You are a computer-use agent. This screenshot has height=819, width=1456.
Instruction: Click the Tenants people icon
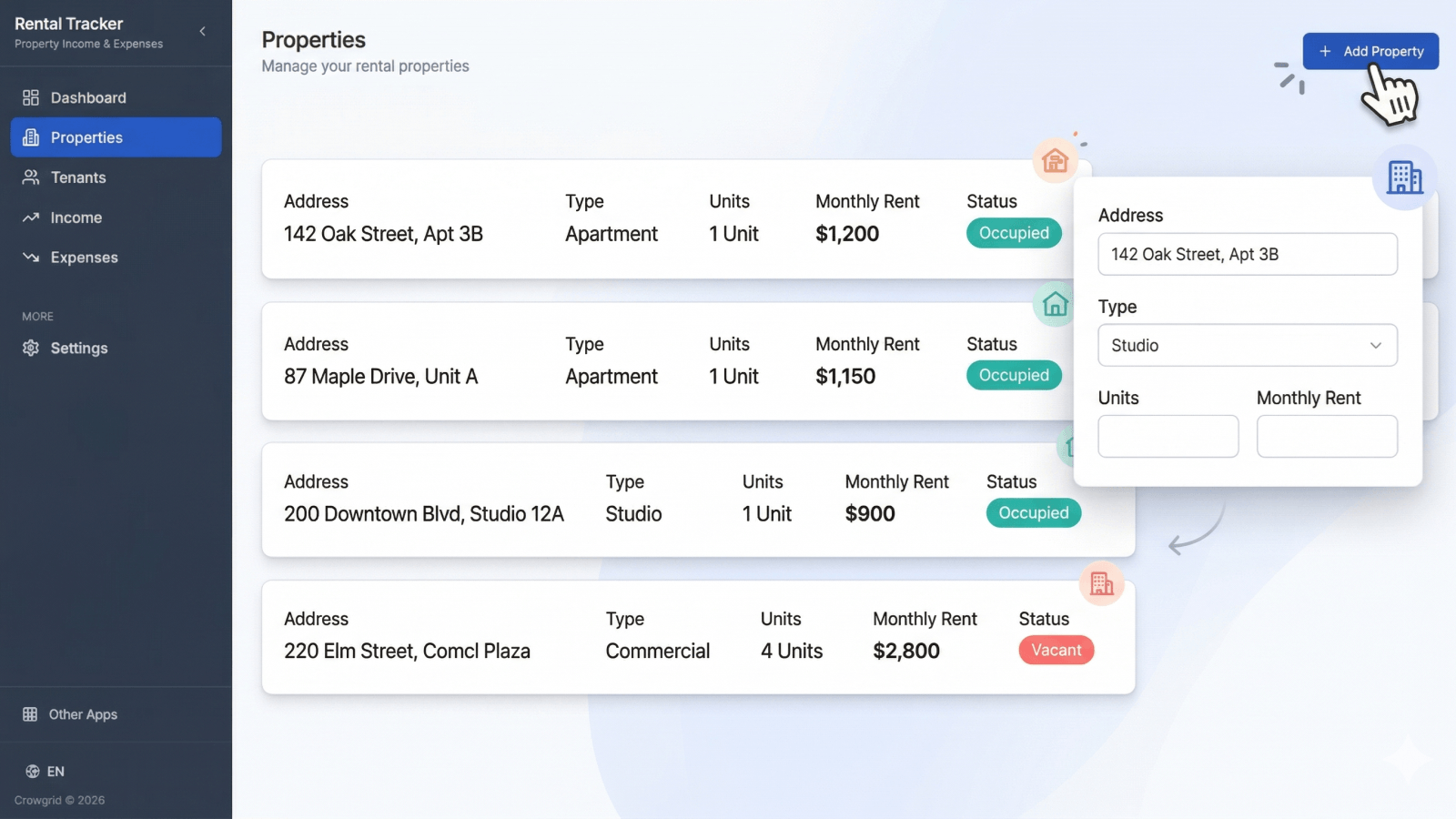[31, 177]
